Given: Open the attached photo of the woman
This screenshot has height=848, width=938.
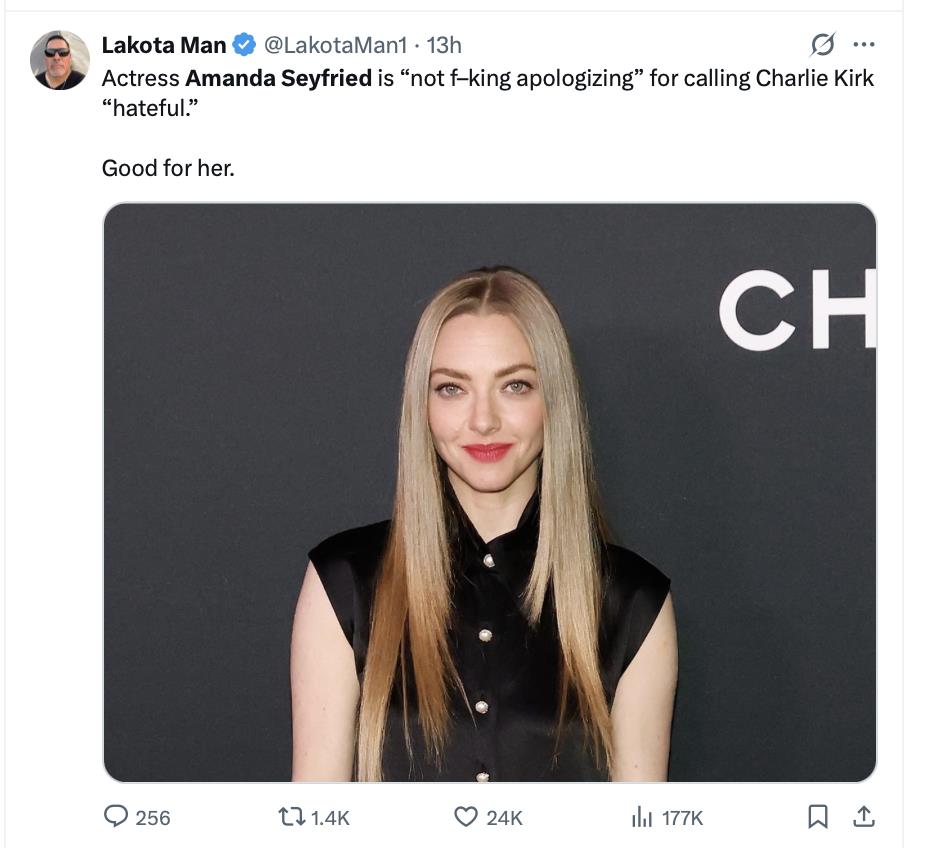Looking at the screenshot, I should [489, 492].
